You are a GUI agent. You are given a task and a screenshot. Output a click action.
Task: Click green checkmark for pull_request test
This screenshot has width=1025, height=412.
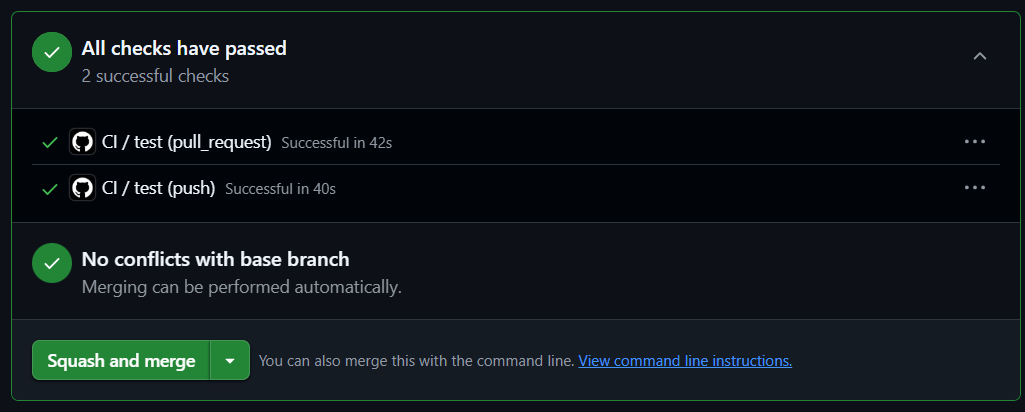pos(50,143)
